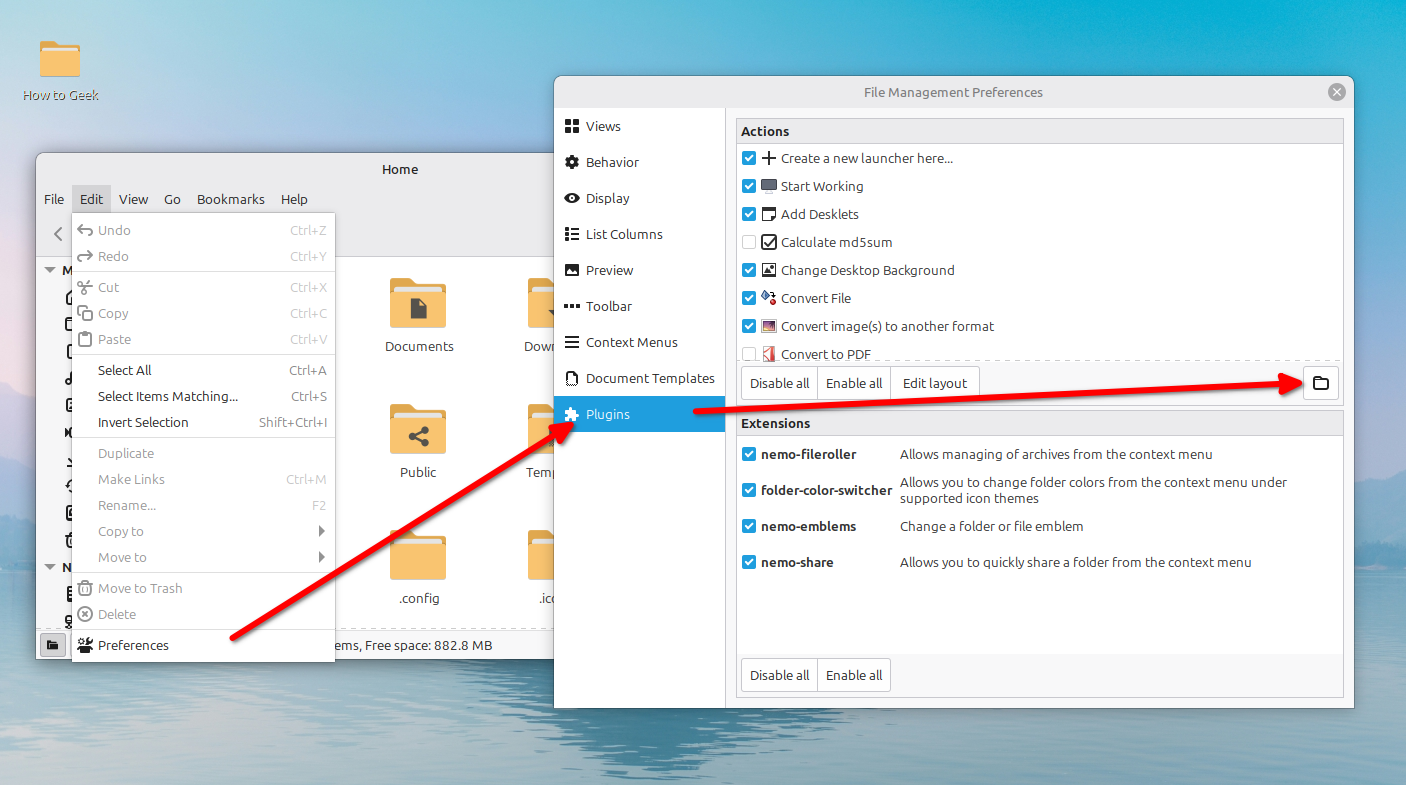Open the Go menu
Screen dimensions: 1406x785
[x=172, y=199]
